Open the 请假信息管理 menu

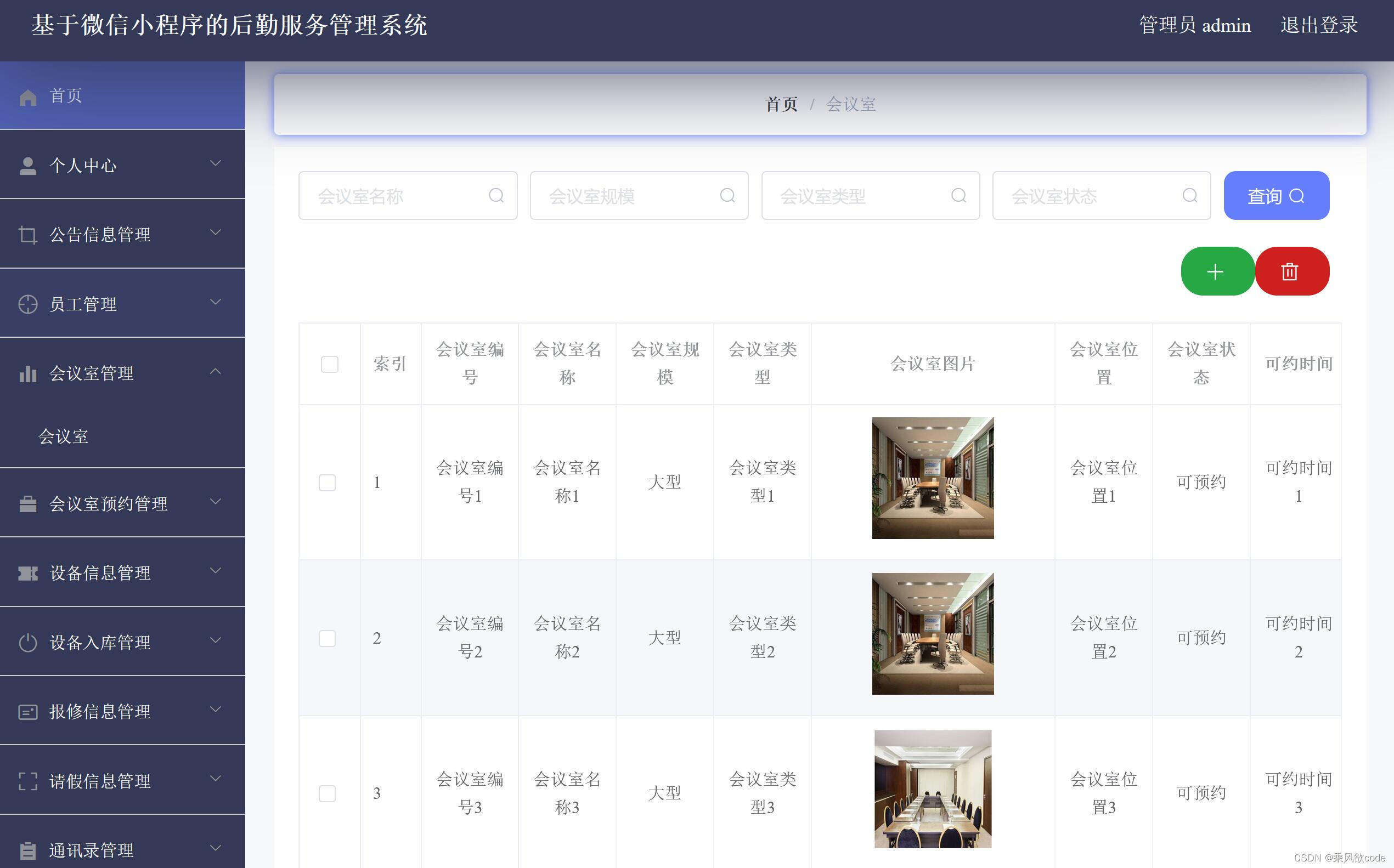coord(100,781)
